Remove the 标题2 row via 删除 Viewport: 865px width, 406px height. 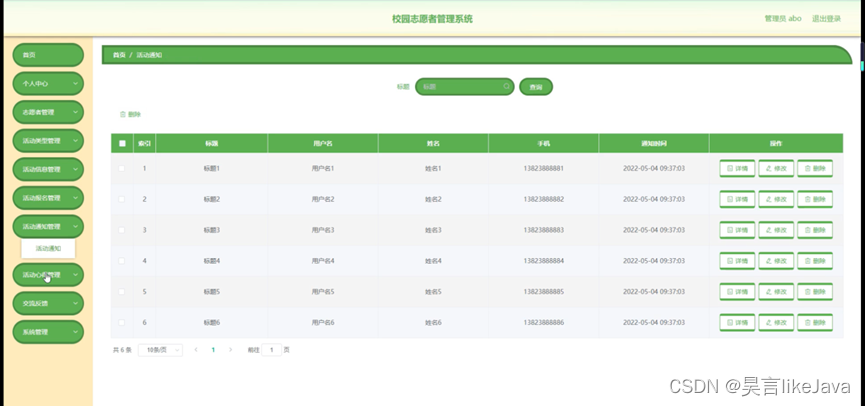click(x=815, y=199)
